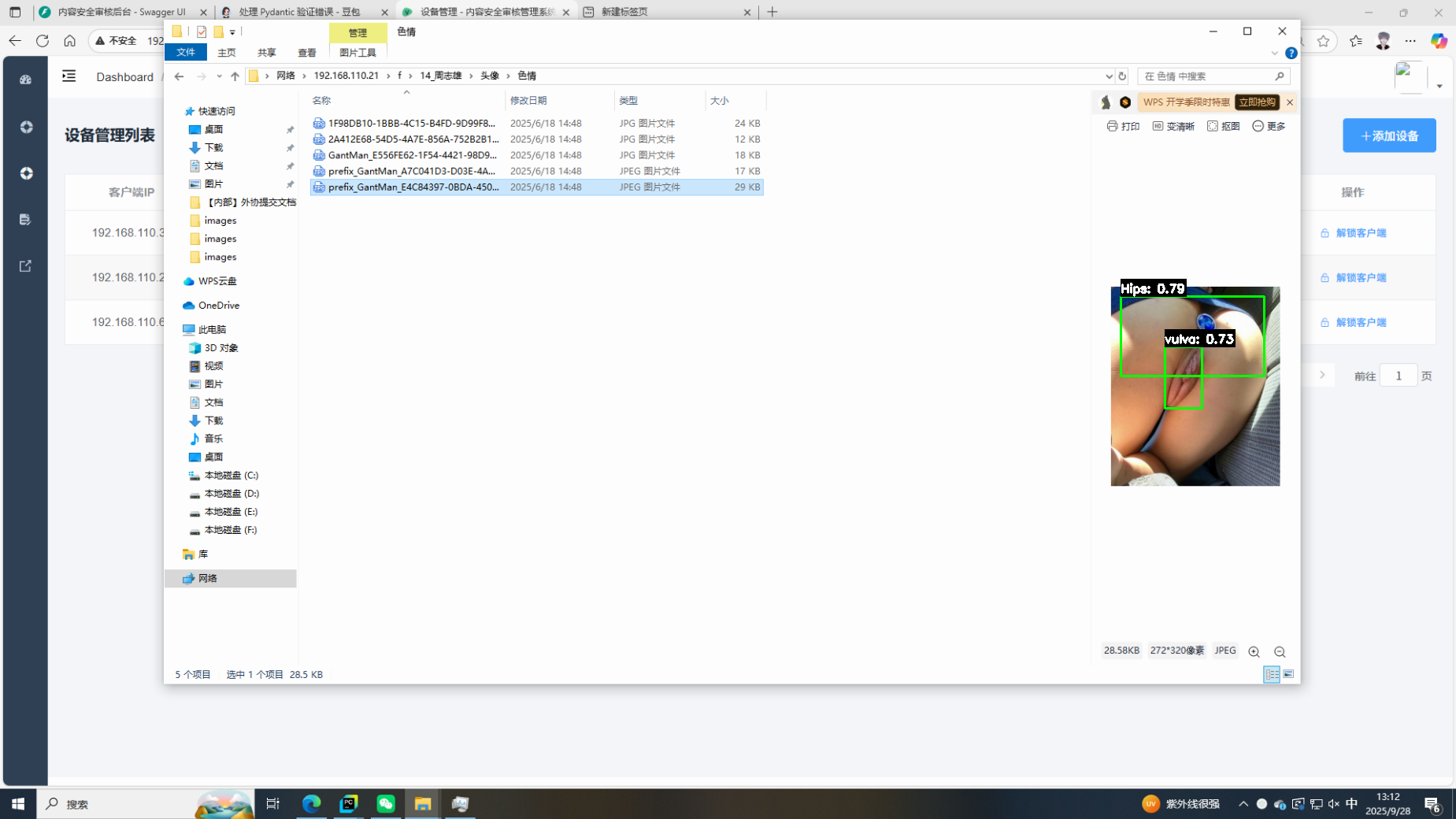
Task: Expand the ribbon using the chevron
Action: pos(1274,54)
